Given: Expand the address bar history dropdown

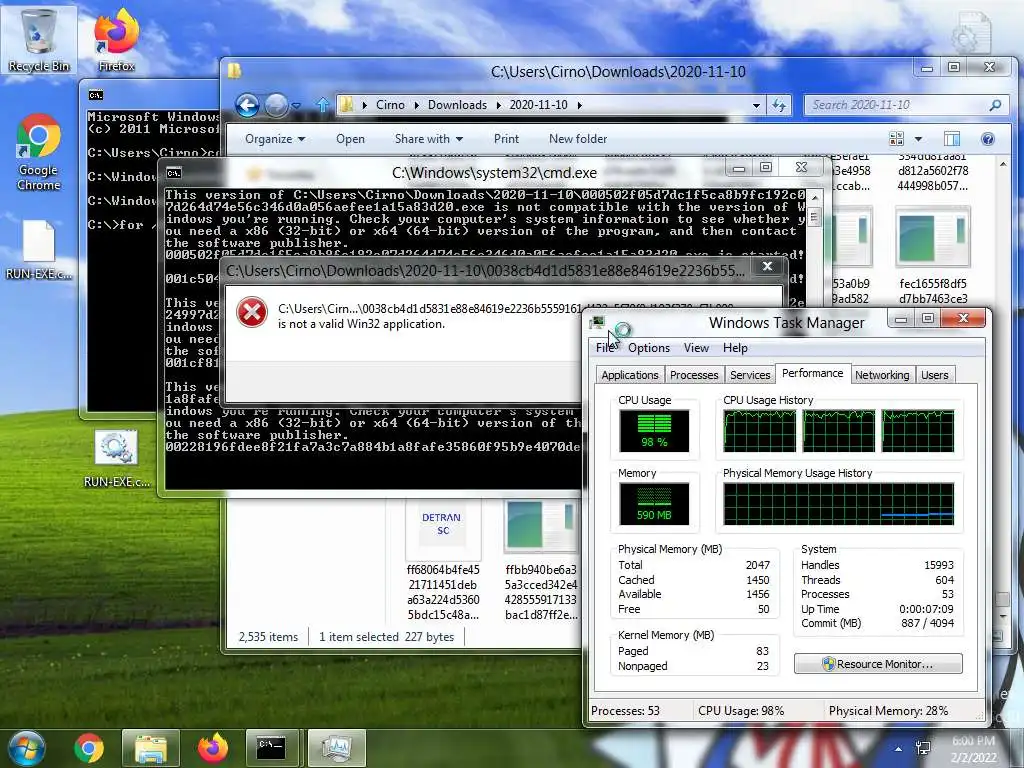Looking at the screenshot, I should click(x=756, y=105).
